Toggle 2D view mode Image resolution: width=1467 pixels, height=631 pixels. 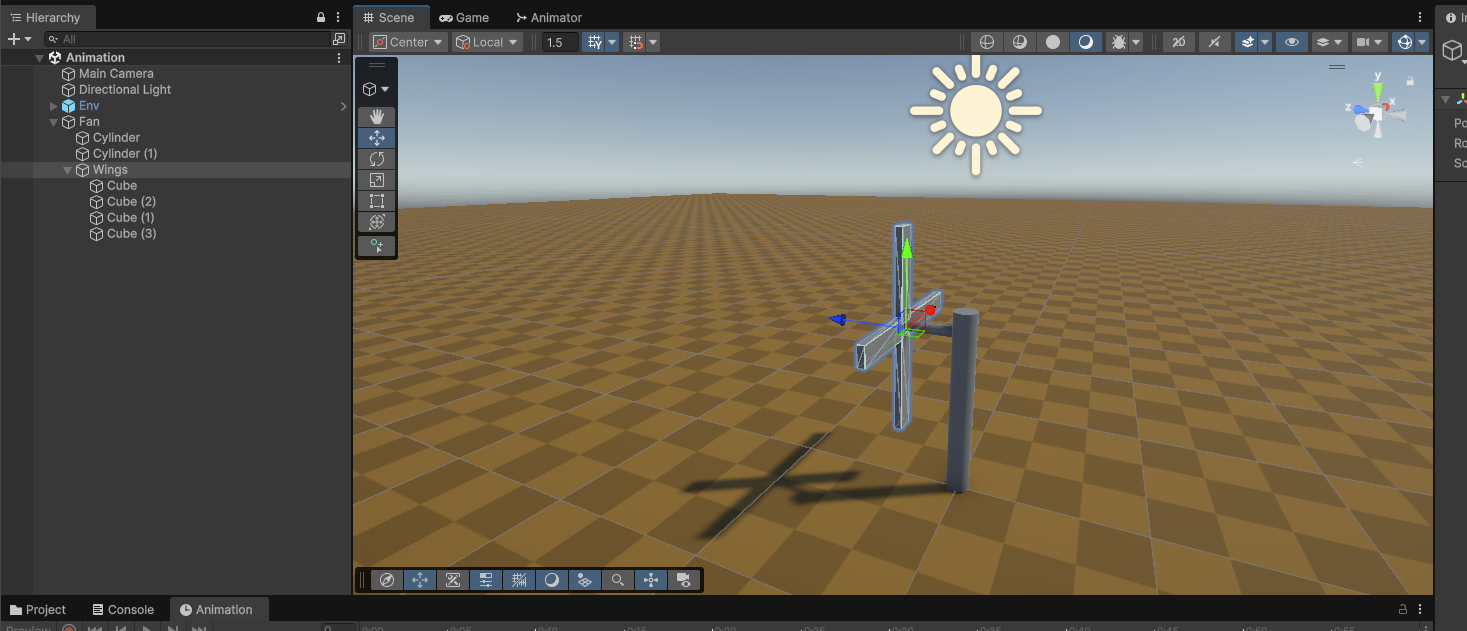[1179, 42]
